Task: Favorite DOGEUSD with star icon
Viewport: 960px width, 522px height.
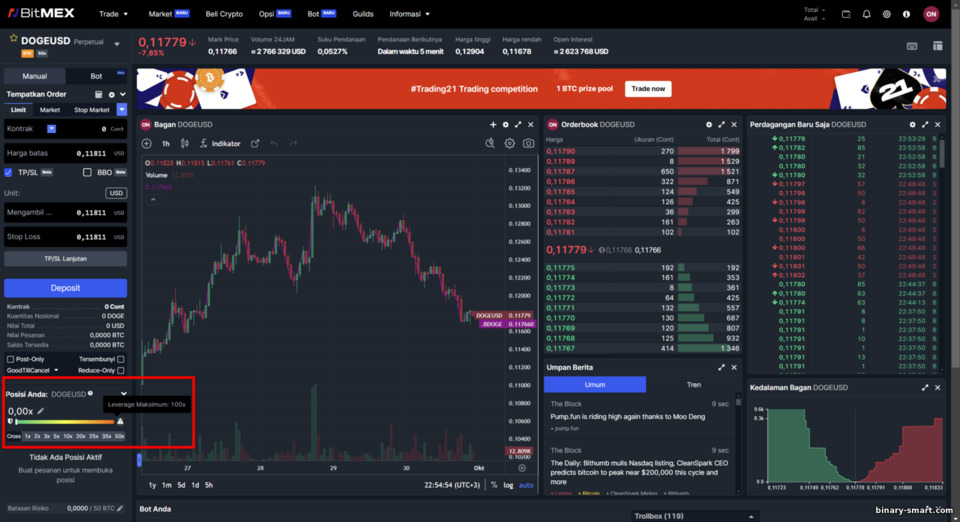Action: tap(13, 39)
